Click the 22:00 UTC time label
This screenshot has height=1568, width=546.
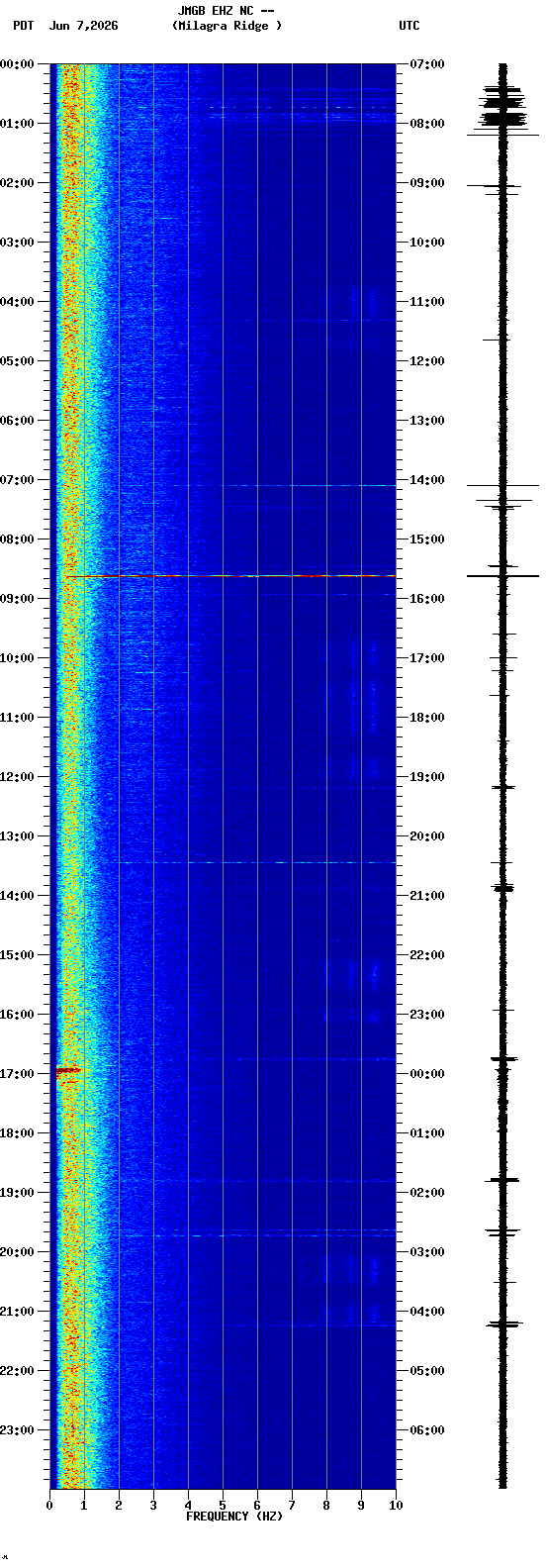[x=427, y=955]
